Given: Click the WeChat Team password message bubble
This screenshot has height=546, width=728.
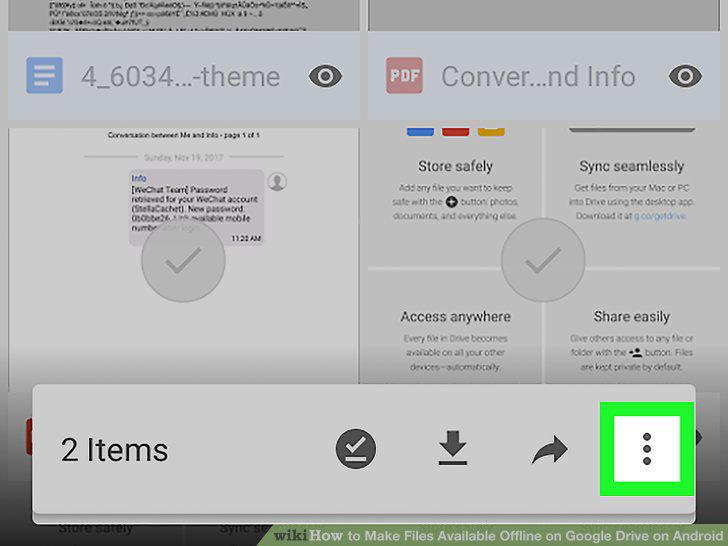Looking at the screenshot, I should pos(196,207).
